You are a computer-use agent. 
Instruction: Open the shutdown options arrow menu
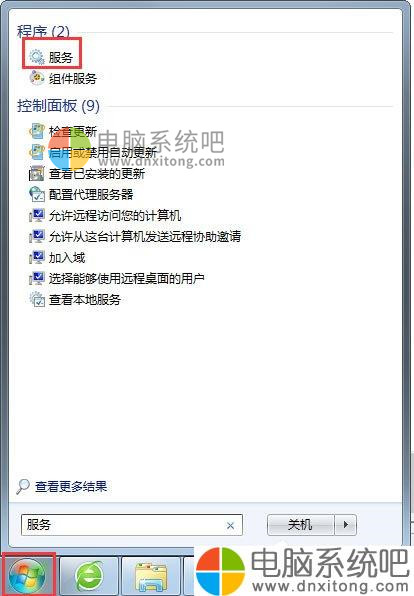(346, 525)
